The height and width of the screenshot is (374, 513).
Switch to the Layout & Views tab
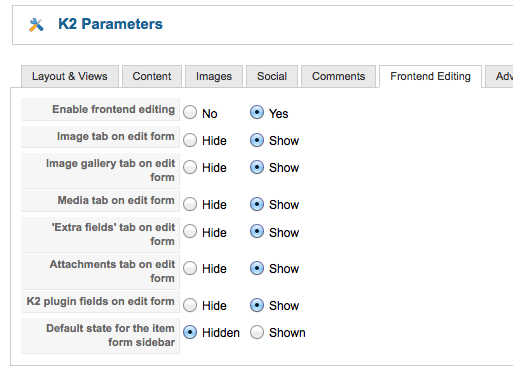(x=70, y=76)
